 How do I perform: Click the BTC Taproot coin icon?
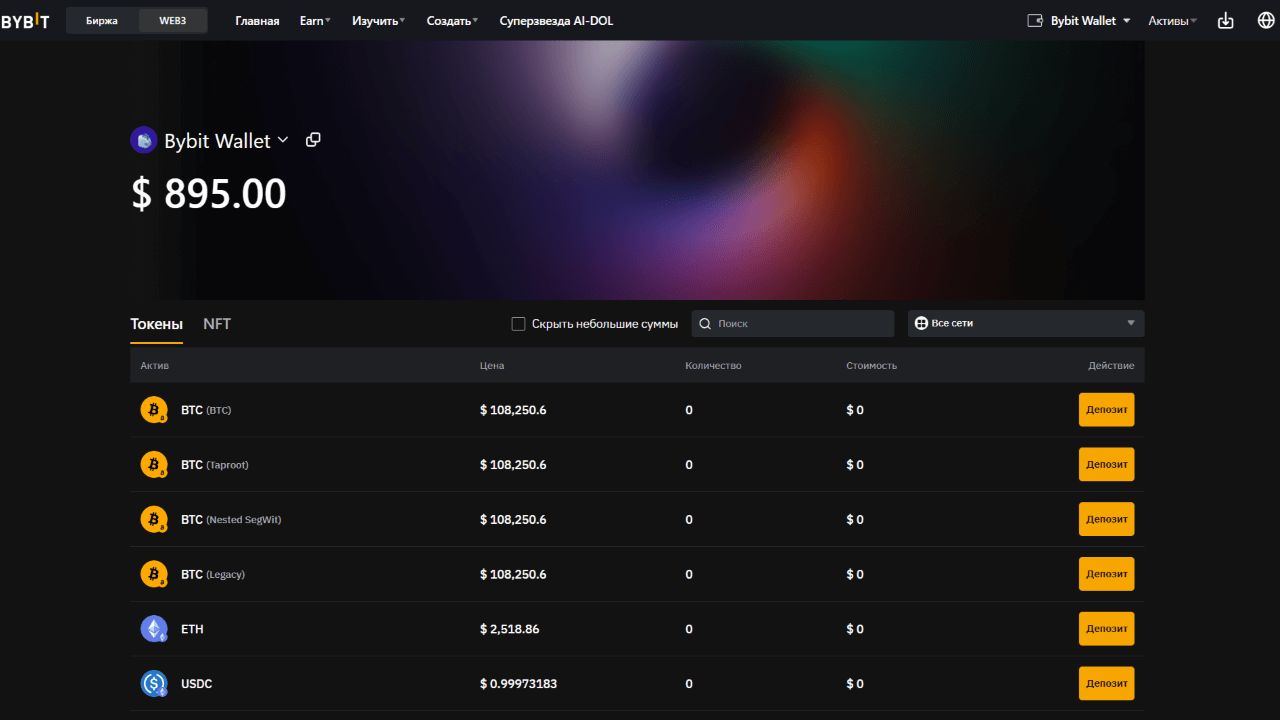[x=154, y=465]
